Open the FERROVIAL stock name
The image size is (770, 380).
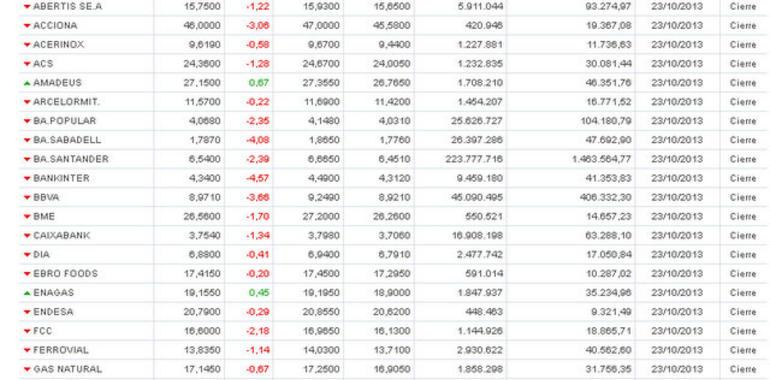[61, 350]
